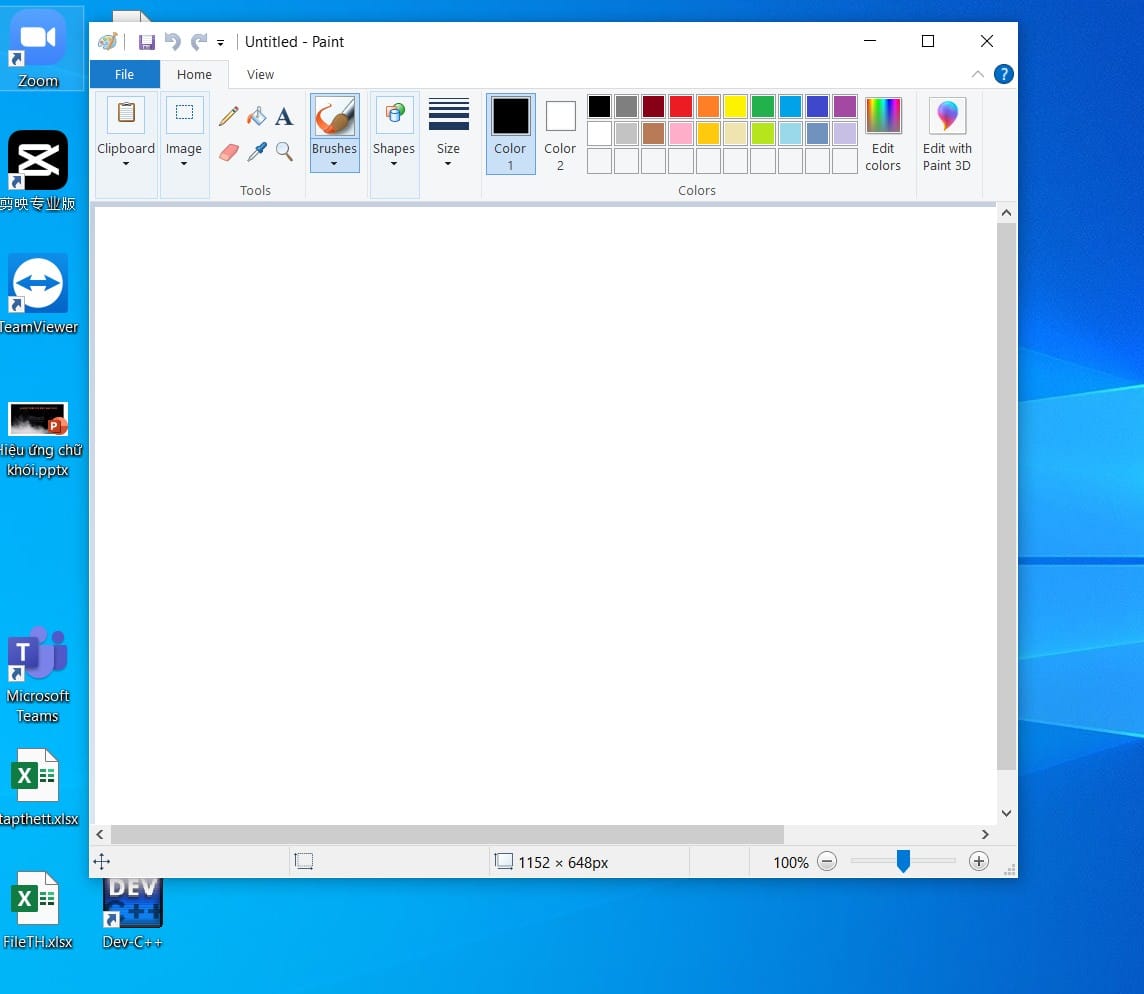Screen dimensions: 1144x994
Task: Collapse the ribbon with the chevron
Action: click(x=977, y=74)
